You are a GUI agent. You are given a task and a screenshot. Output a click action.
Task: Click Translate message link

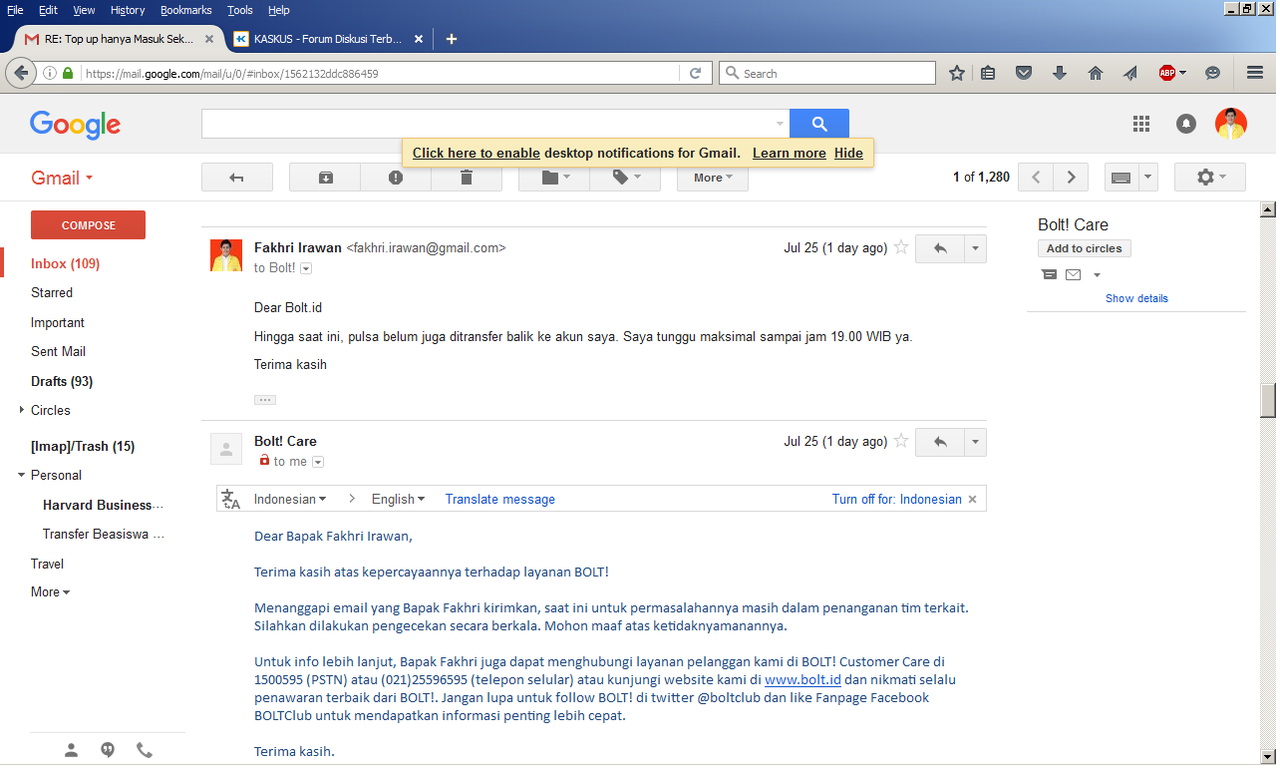coord(500,499)
